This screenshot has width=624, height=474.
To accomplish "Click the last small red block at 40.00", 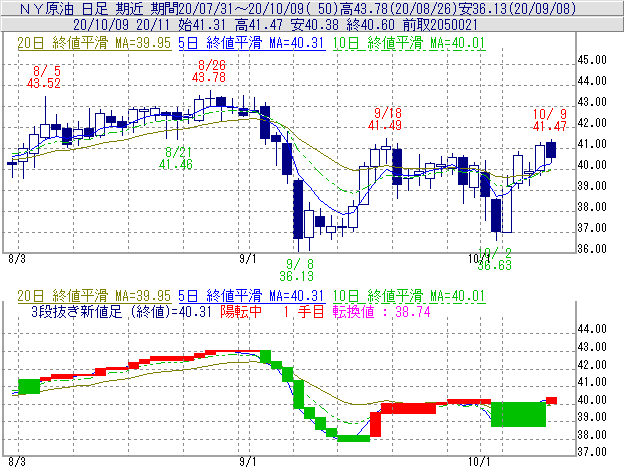I will (x=551, y=400).
